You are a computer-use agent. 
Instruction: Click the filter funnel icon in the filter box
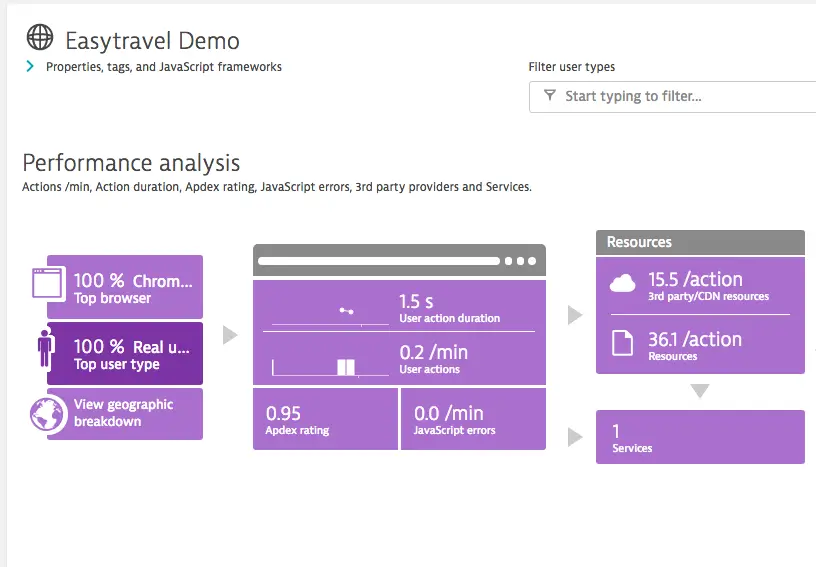(550, 95)
